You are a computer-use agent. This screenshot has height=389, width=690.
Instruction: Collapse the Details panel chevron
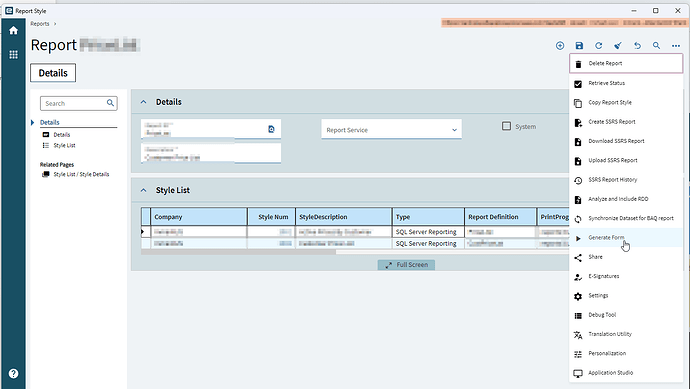[x=143, y=102]
